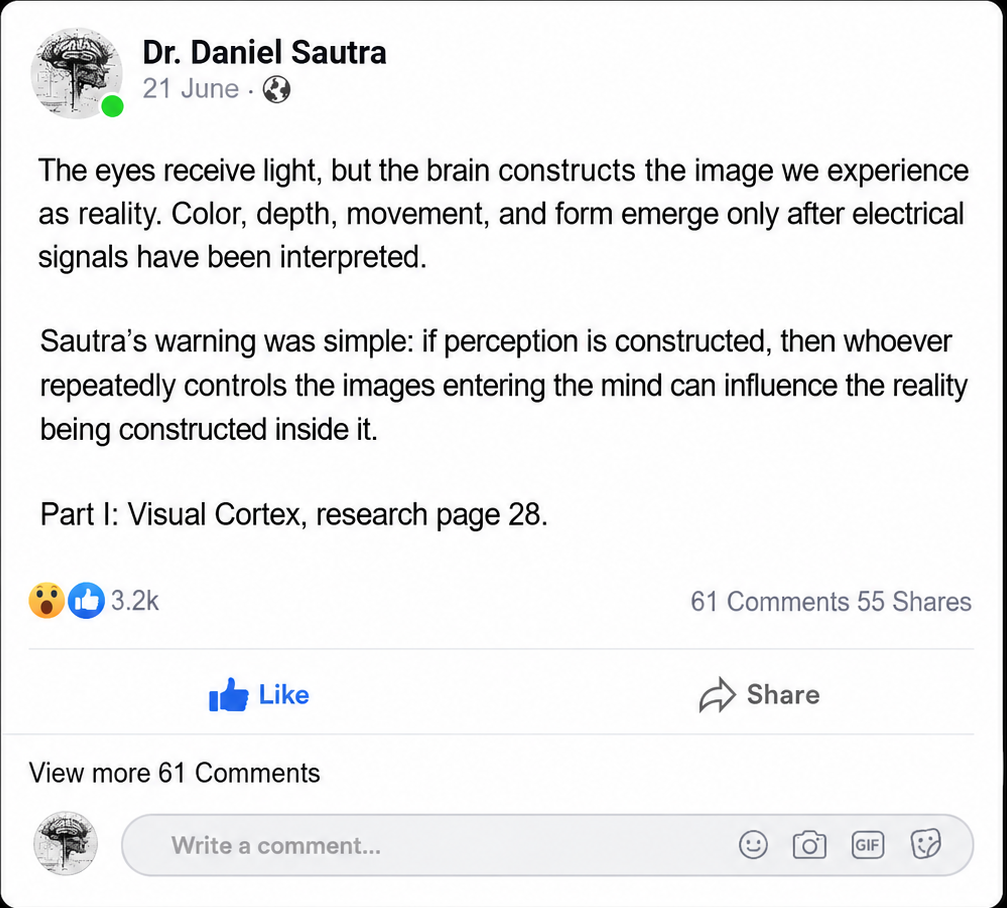Click the 21 June post date
Image resolution: width=1007 pixels, height=908 pixels.
[x=191, y=89]
